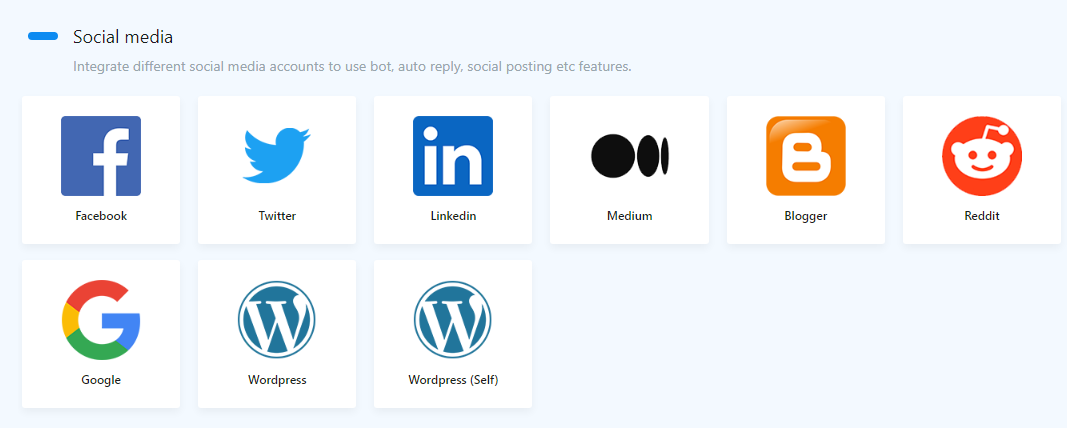Select the Twitter bird icon

(x=277, y=155)
